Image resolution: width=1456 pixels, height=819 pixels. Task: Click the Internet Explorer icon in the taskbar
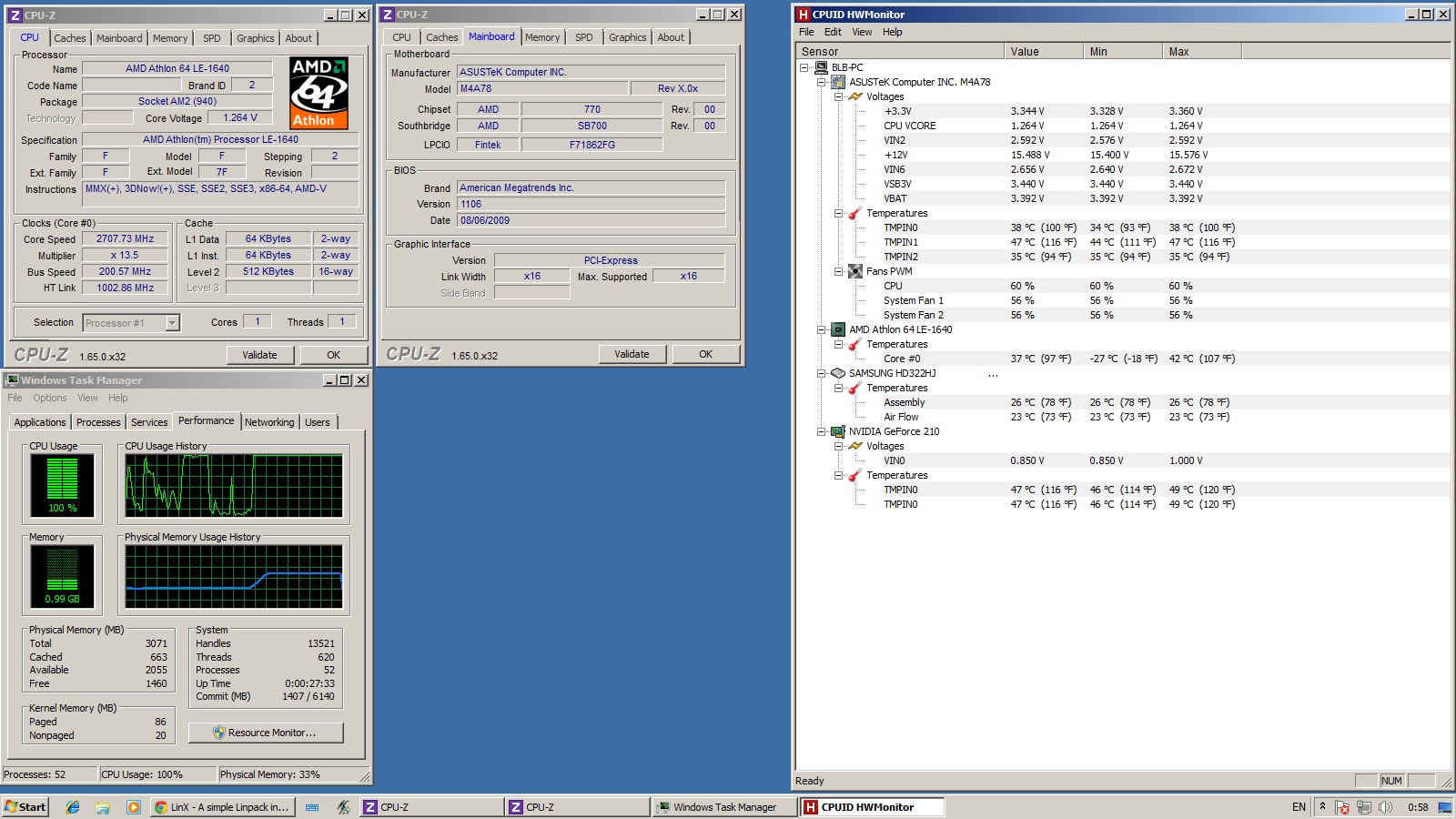pyautogui.click(x=73, y=807)
